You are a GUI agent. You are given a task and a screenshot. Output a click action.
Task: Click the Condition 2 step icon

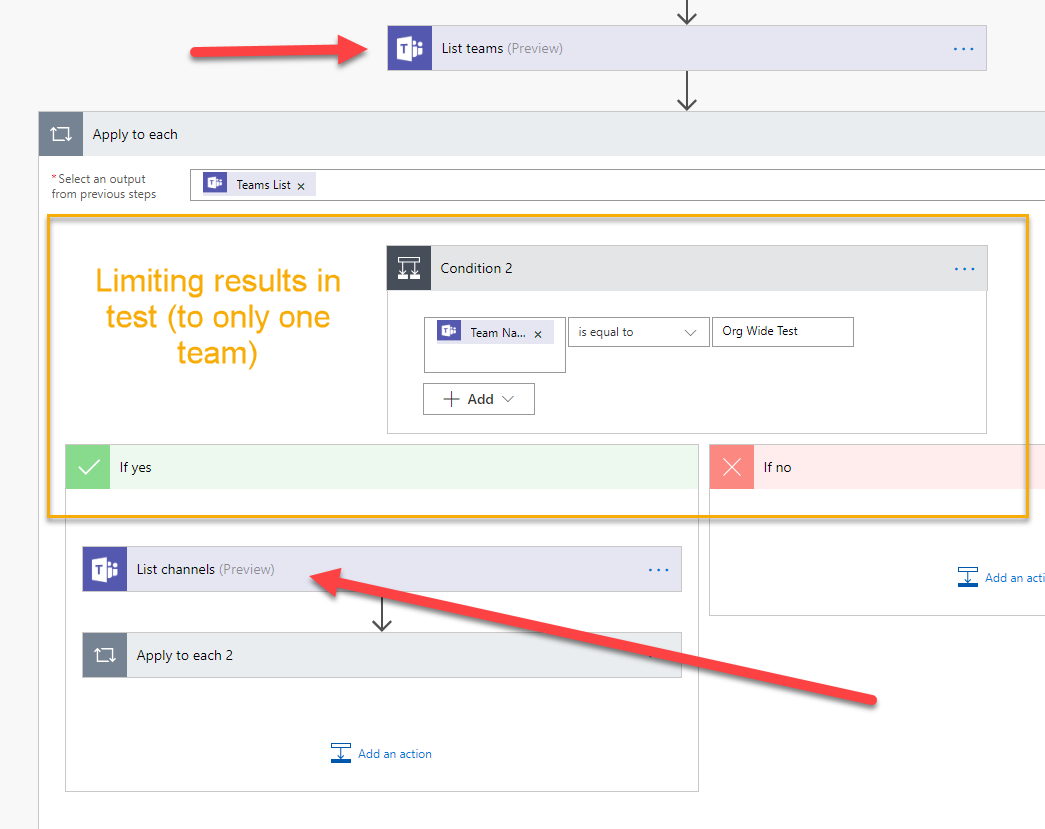click(409, 268)
